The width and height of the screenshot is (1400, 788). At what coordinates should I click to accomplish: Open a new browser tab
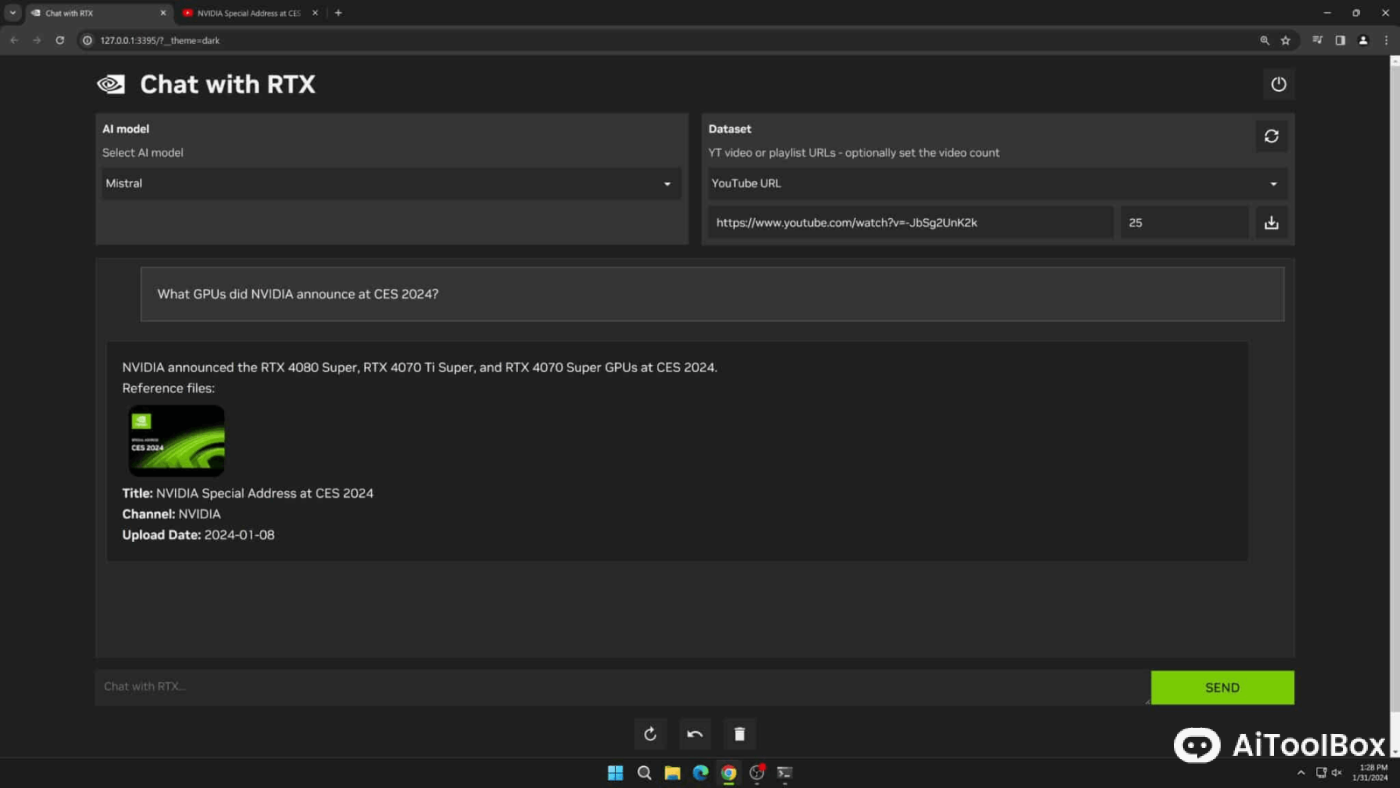[338, 13]
